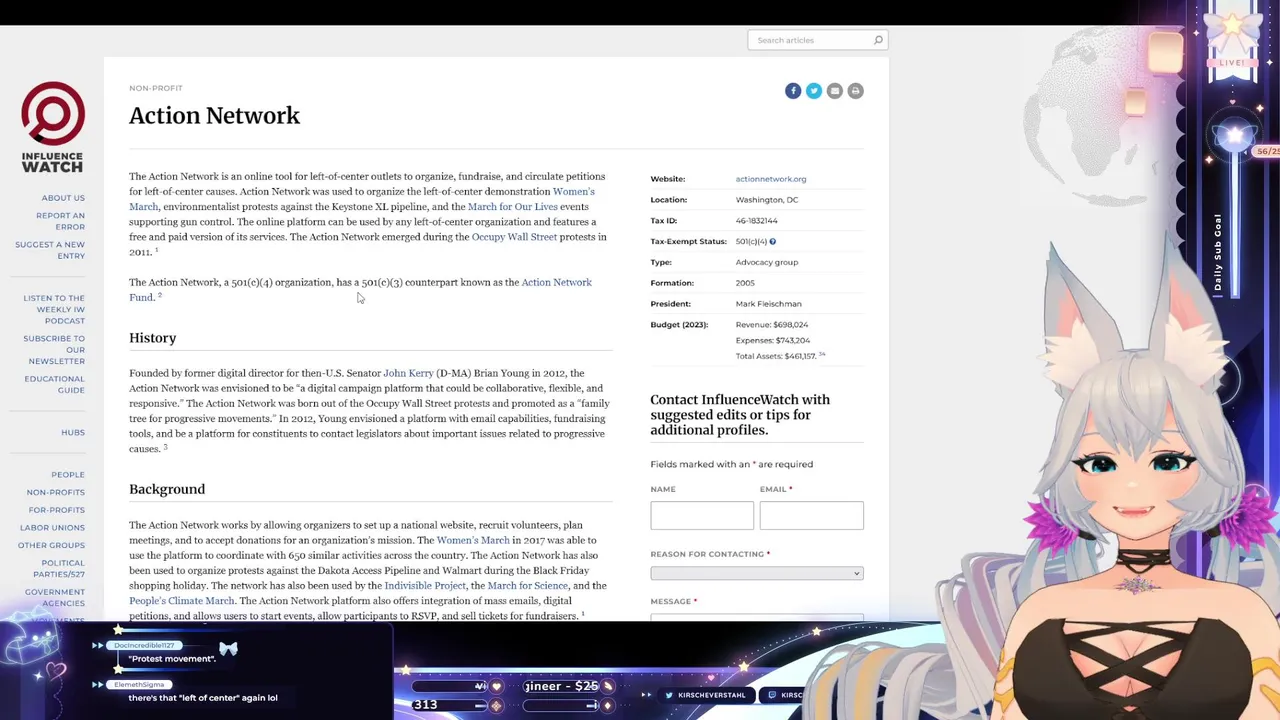Share the article on Twitter
Image resolution: width=1280 pixels, height=720 pixels.
pos(814,91)
